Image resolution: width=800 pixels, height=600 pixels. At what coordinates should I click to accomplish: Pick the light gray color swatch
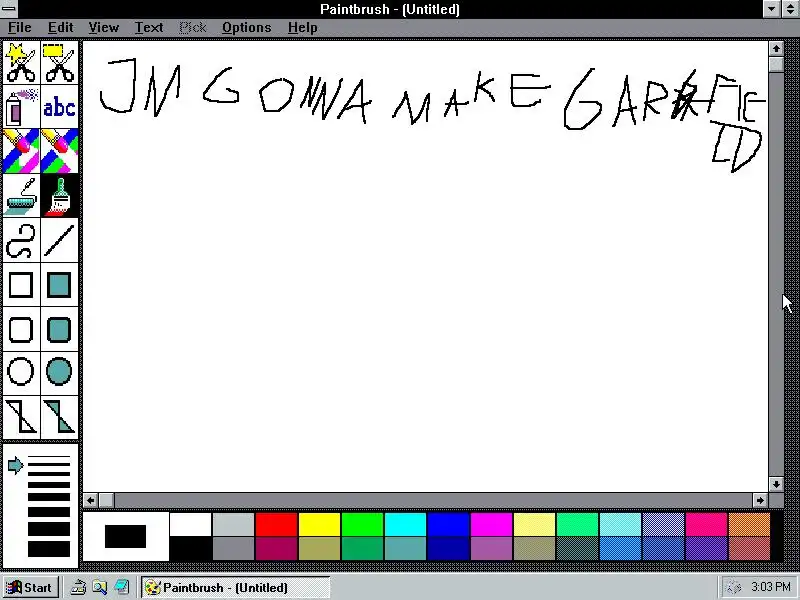[233, 524]
